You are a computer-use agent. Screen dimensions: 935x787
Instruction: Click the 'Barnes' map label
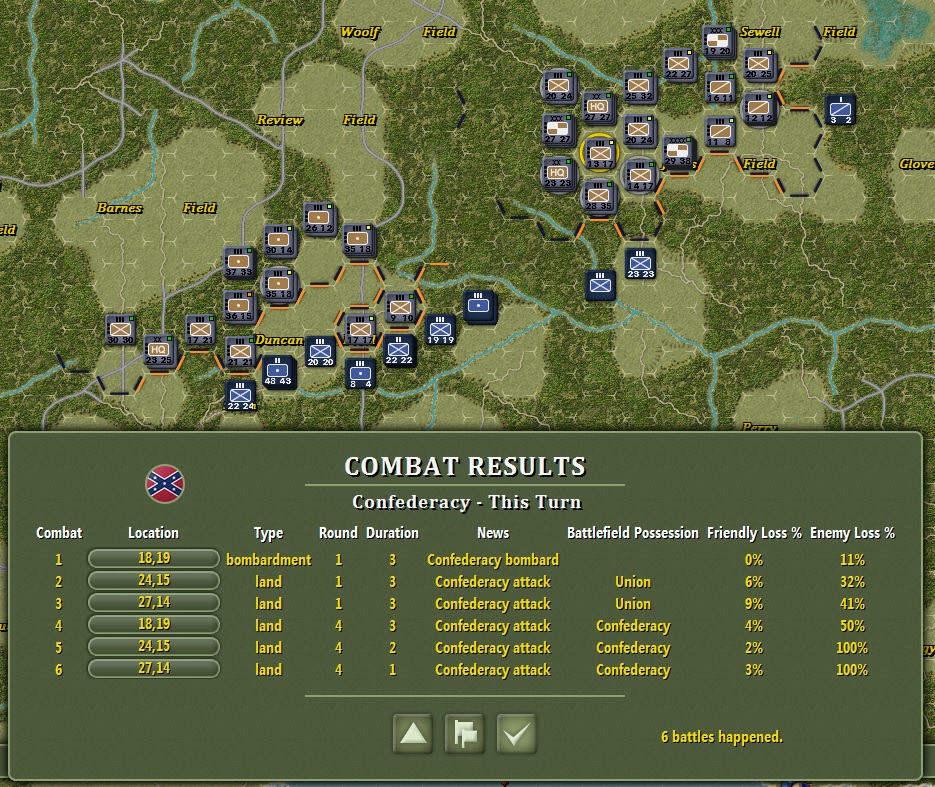(x=119, y=207)
